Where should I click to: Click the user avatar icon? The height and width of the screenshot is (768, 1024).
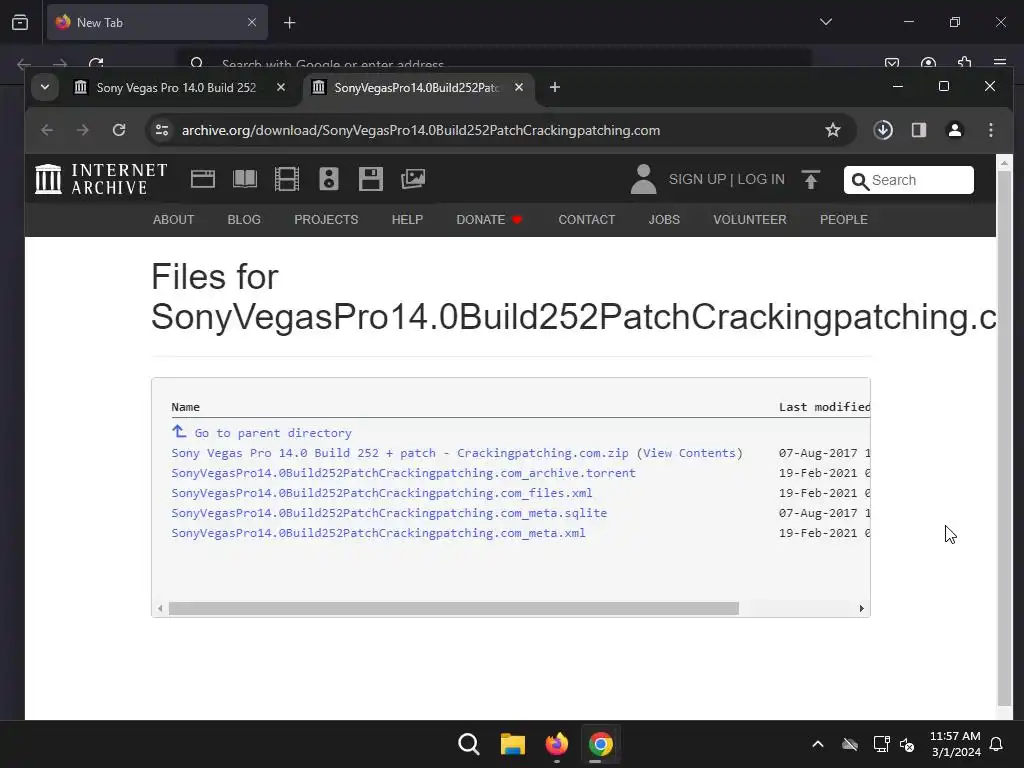(x=643, y=179)
